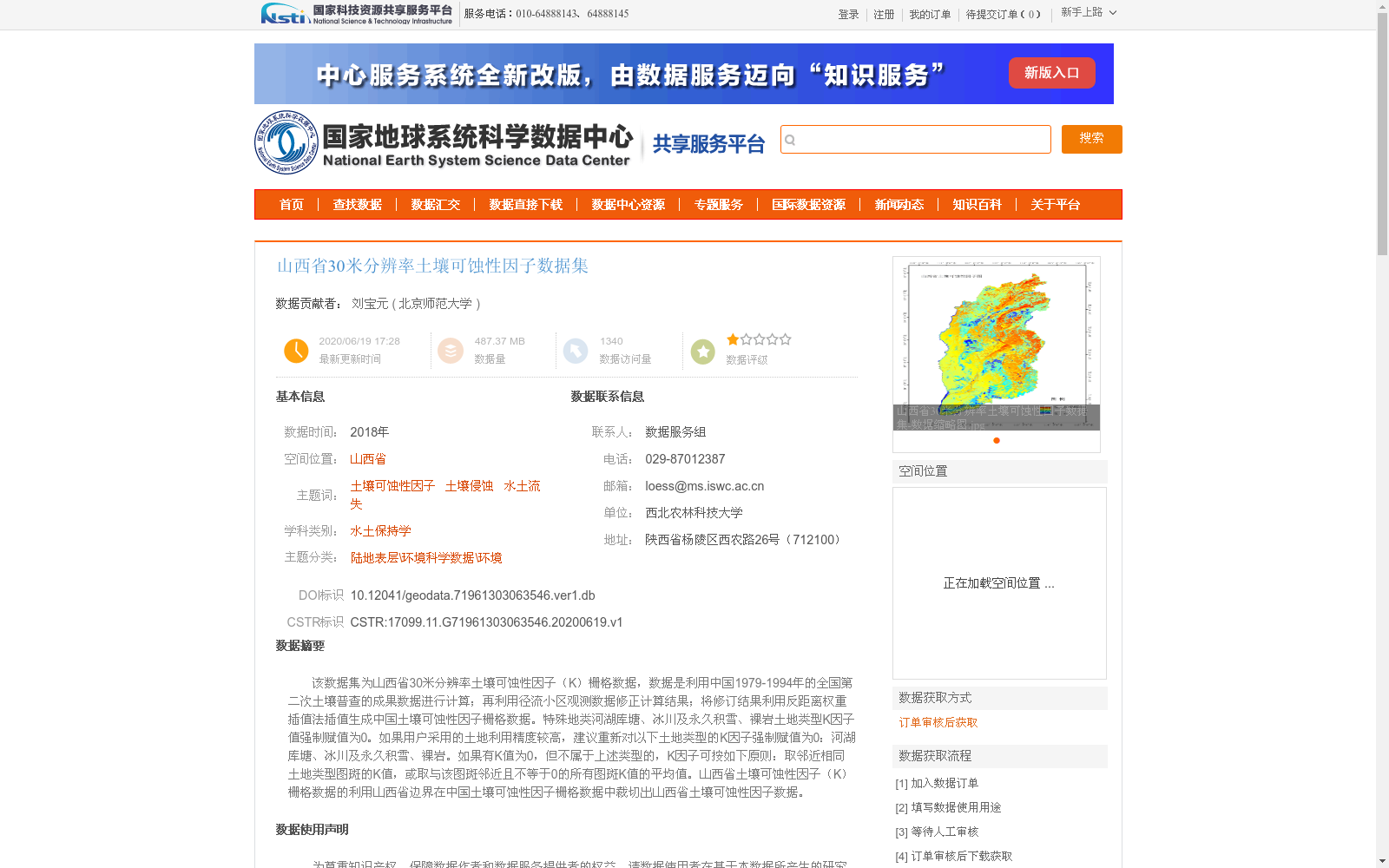Click the scrollbar up arrow

(x=1382, y=6)
